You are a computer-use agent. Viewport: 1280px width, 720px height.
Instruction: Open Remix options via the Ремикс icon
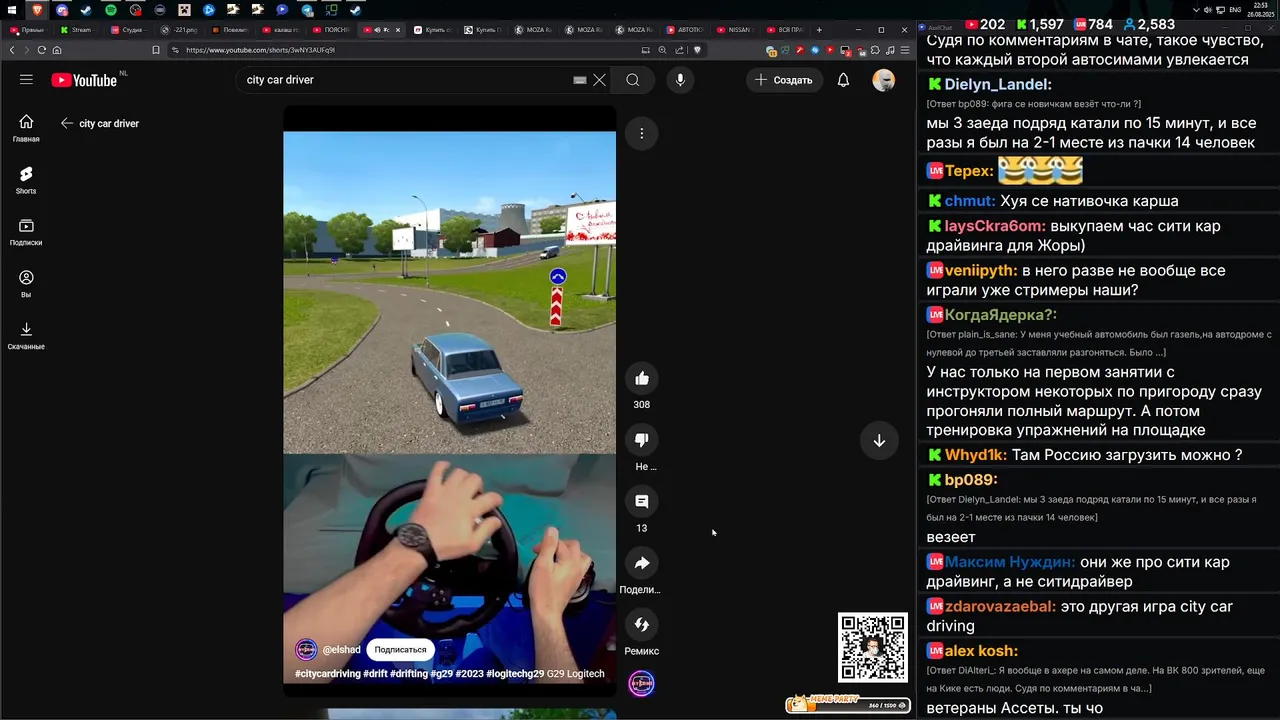(x=642, y=624)
